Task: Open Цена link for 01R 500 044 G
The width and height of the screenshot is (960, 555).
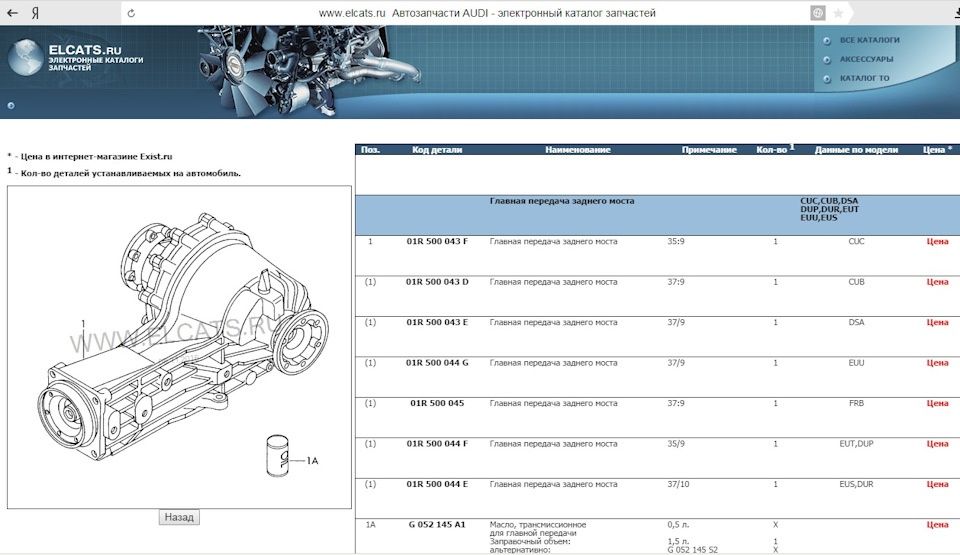Action: (x=937, y=363)
